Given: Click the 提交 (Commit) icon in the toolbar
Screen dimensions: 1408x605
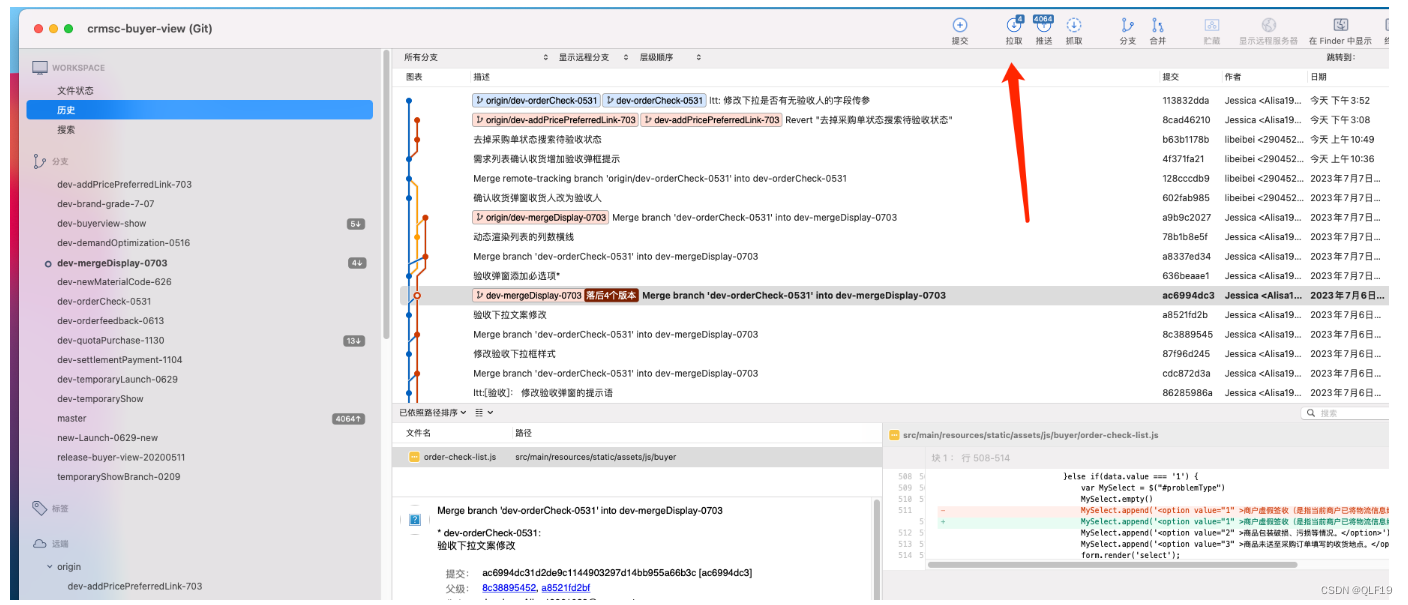Looking at the screenshot, I should (959, 26).
